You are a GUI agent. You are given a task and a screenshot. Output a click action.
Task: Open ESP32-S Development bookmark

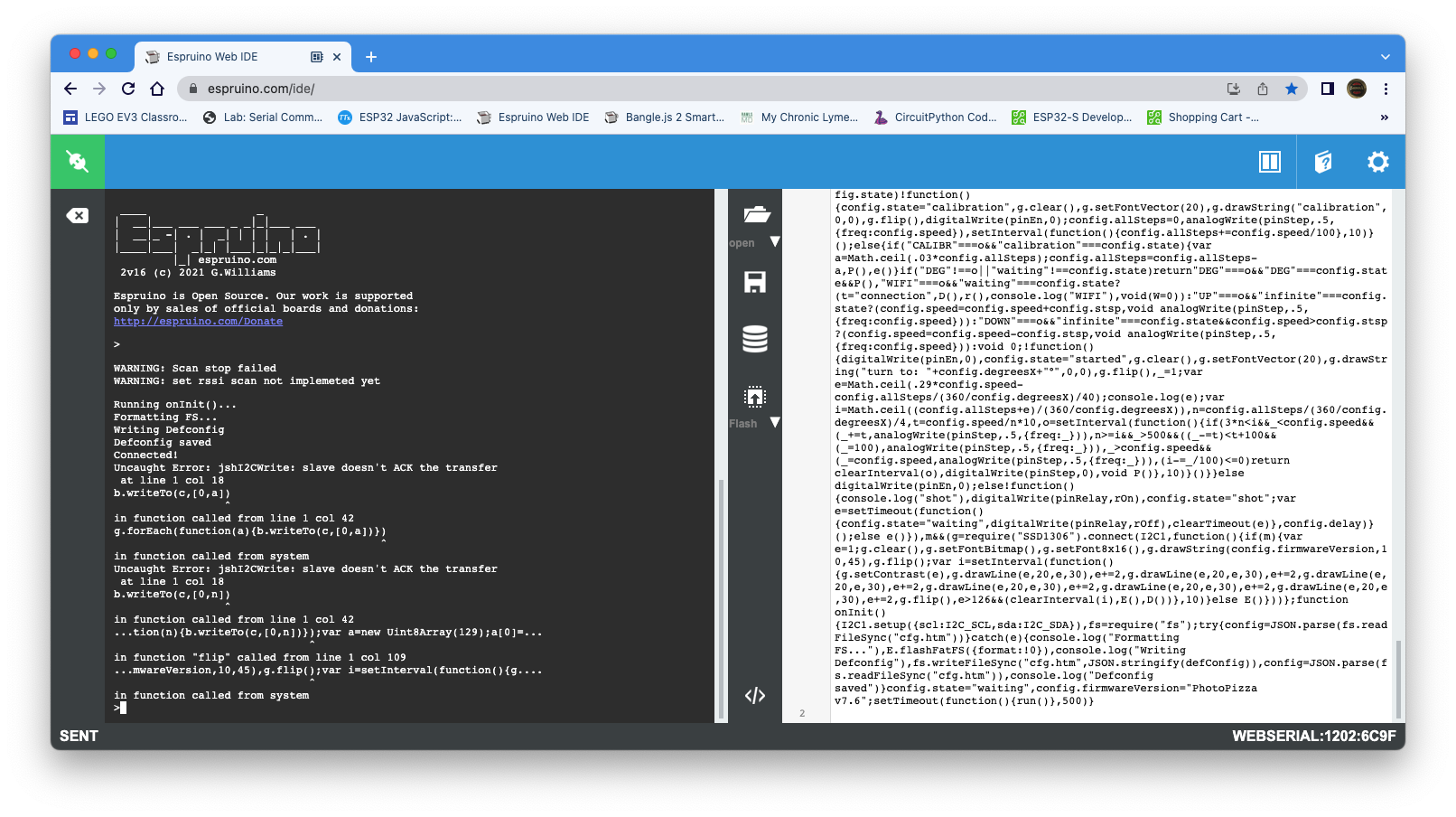(1072, 117)
